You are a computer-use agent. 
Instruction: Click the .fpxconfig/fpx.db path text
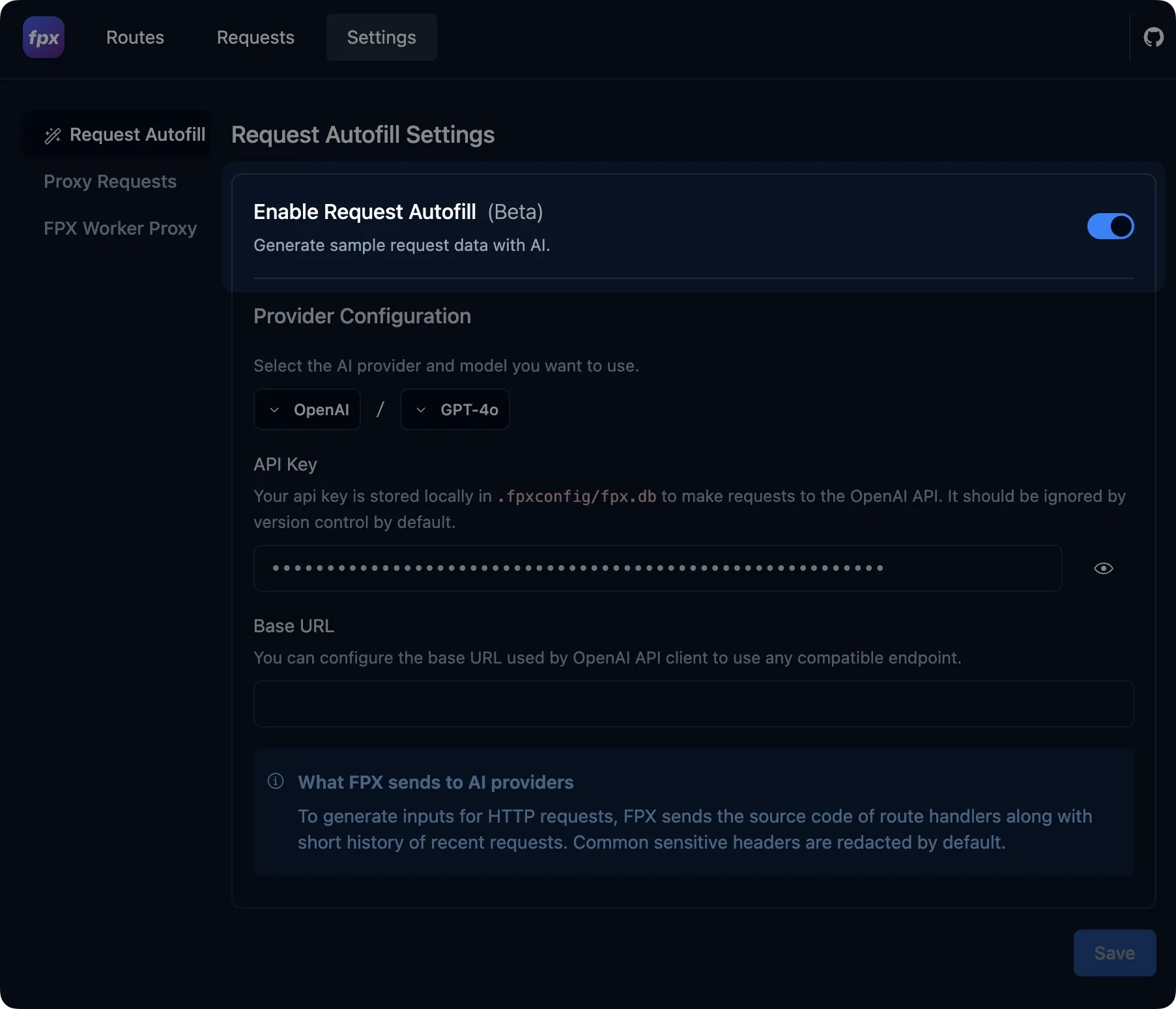point(577,497)
